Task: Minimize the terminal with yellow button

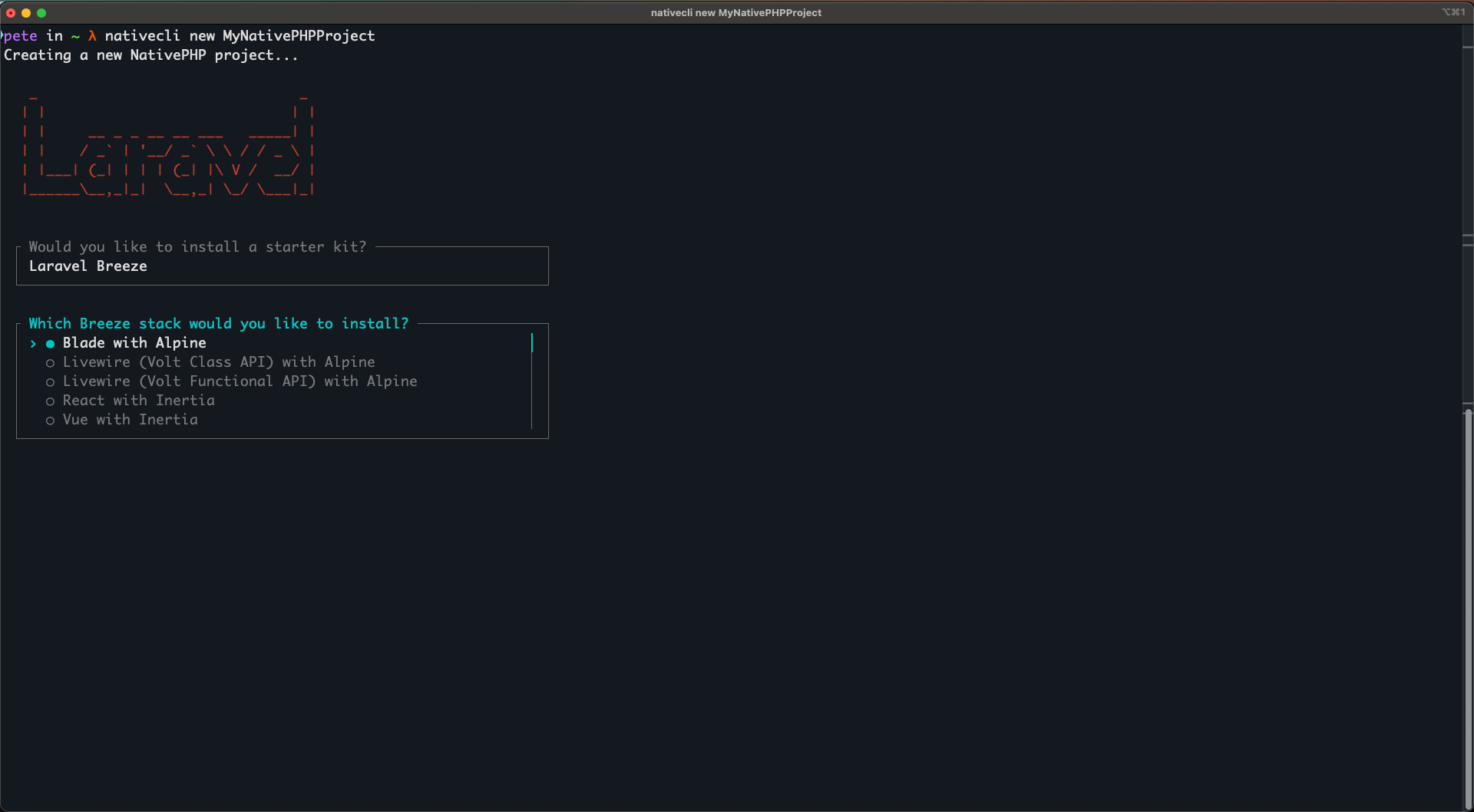Action: tap(26, 12)
